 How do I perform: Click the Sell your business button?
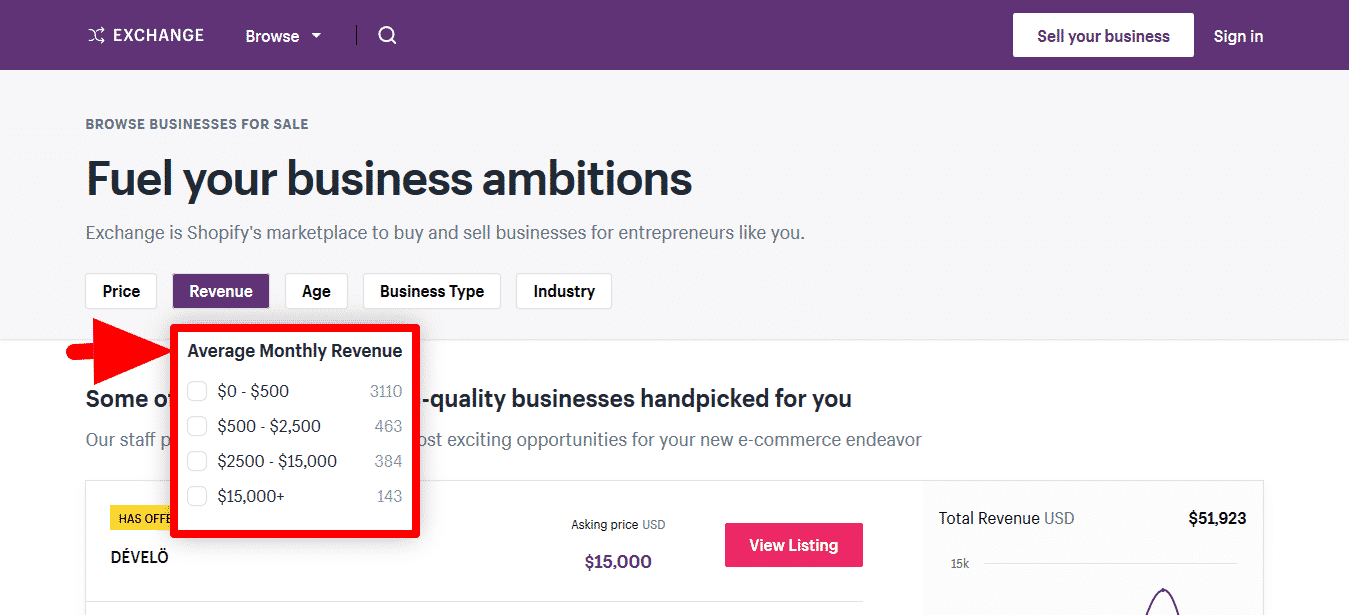click(x=1103, y=36)
